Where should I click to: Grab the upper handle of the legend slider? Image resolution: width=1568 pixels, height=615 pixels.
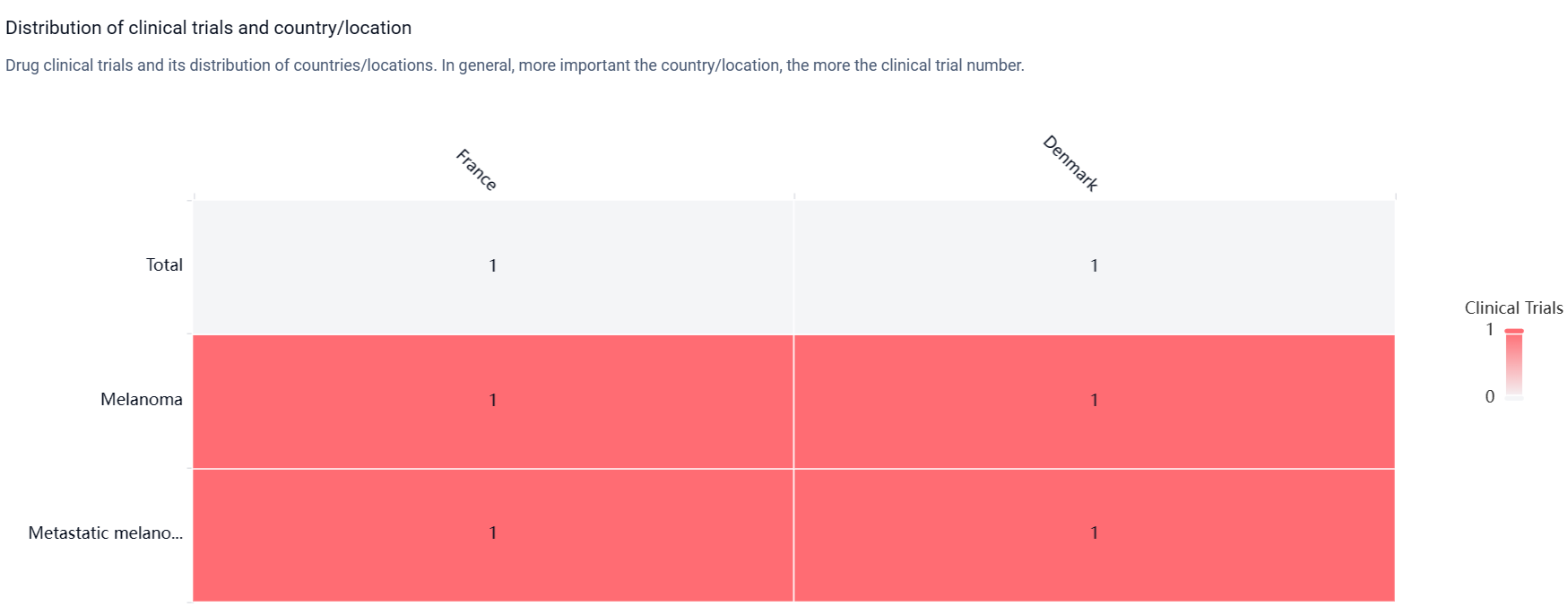click(1514, 331)
